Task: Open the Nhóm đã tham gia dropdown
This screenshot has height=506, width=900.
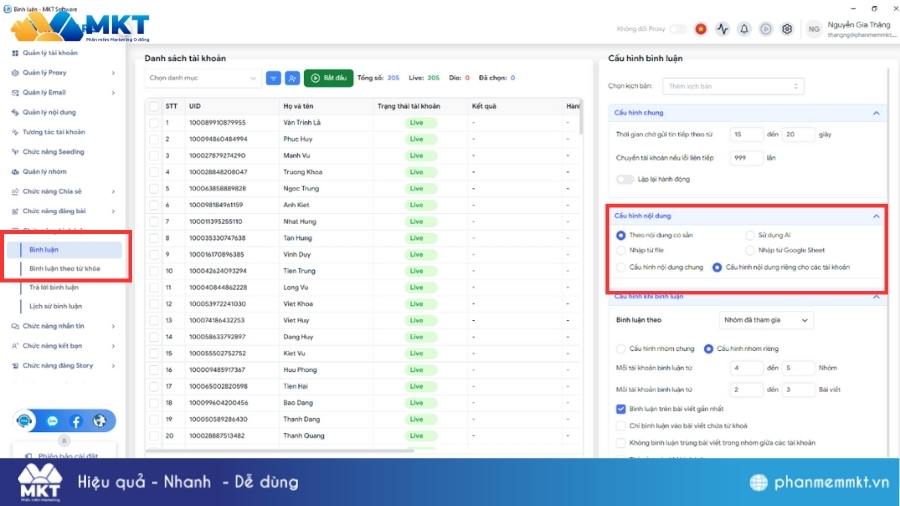Action: [x=766, y=320]
